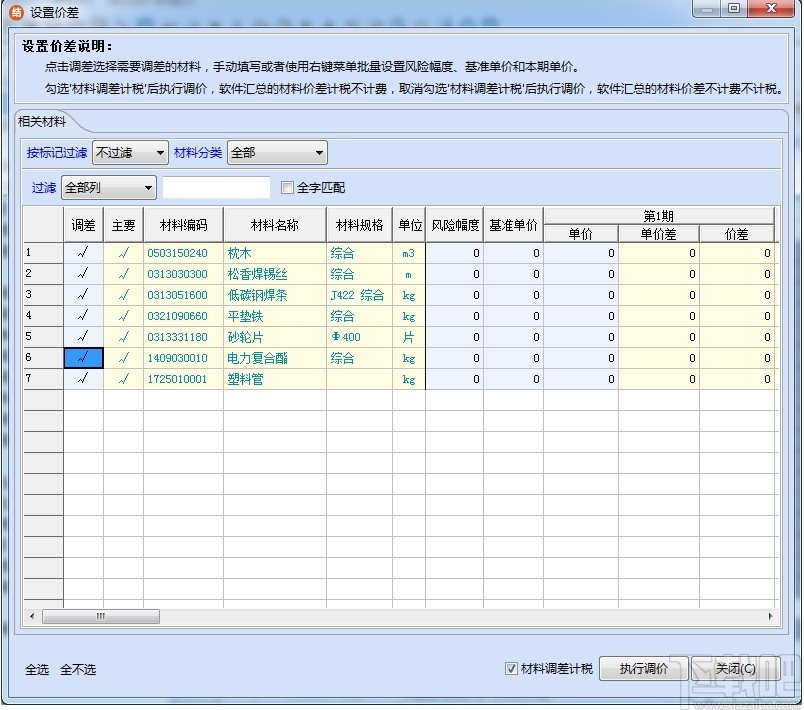This screenshot has height=710, width=804.
Task: Click the 单价差 column header
Action: pyautogui.click(x=659, y=234)
